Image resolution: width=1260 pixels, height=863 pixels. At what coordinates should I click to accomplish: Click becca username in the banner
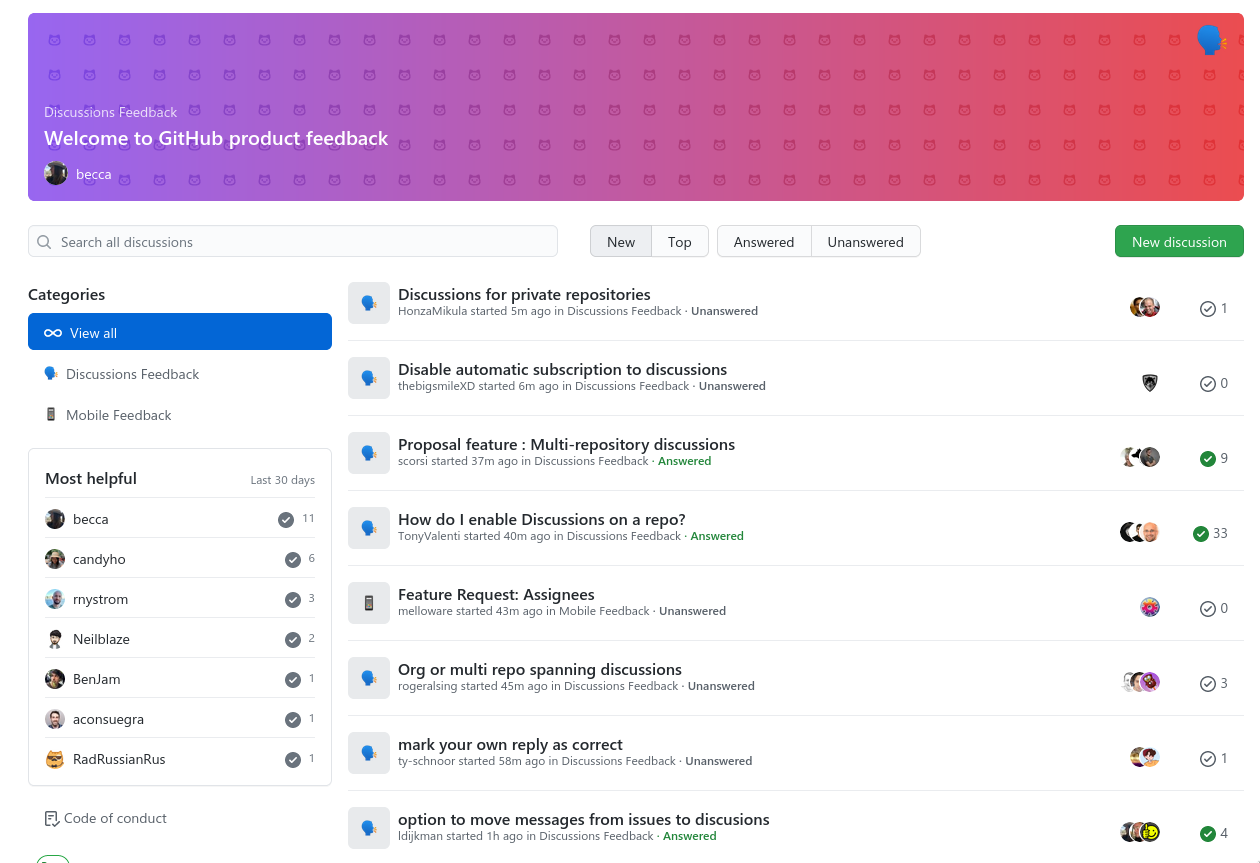click(x=94, y=174)
